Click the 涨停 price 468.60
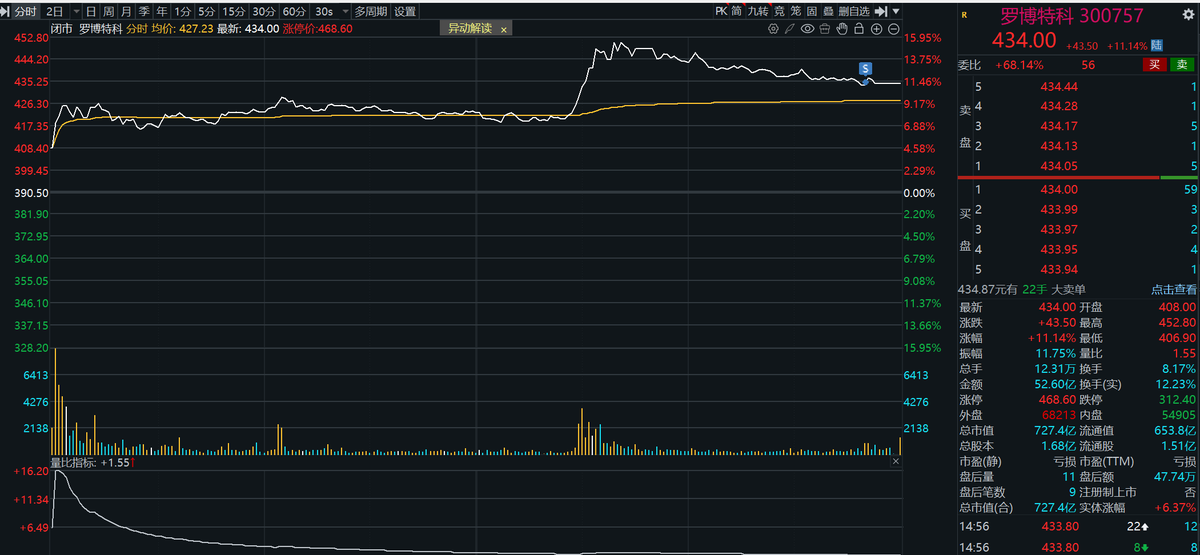 point(1056,399)
